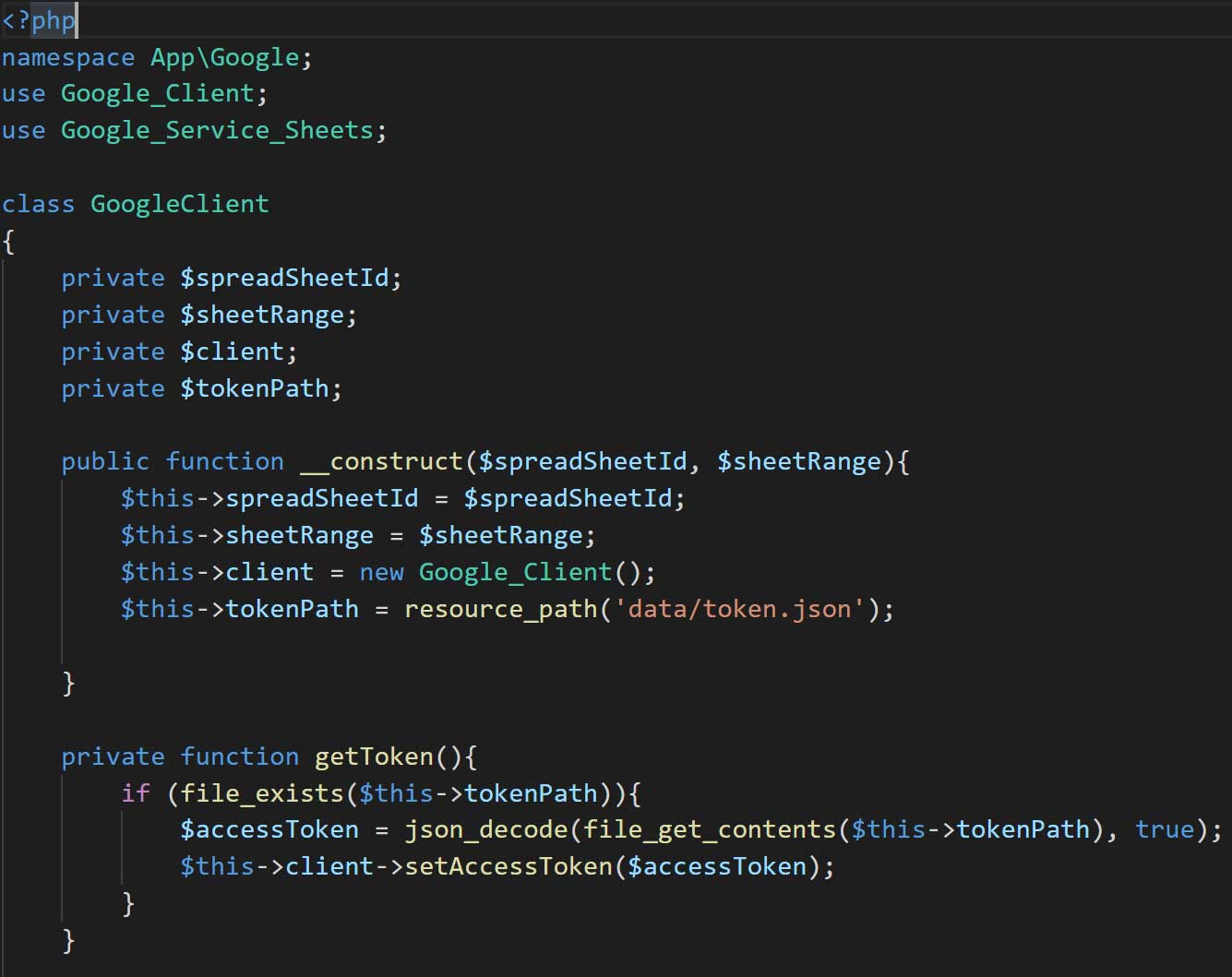Click the "if" keyword in getToken

[x=135, y=793]
